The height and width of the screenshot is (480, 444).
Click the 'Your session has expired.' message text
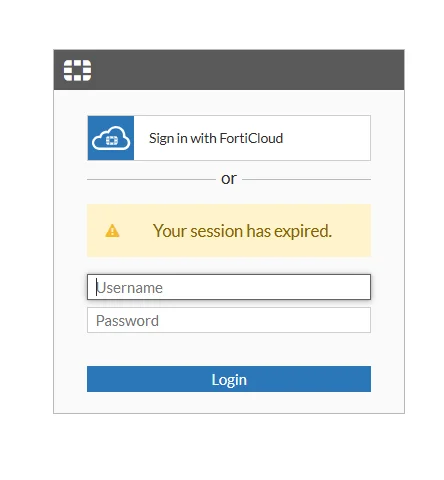click(x=242, y=231)
